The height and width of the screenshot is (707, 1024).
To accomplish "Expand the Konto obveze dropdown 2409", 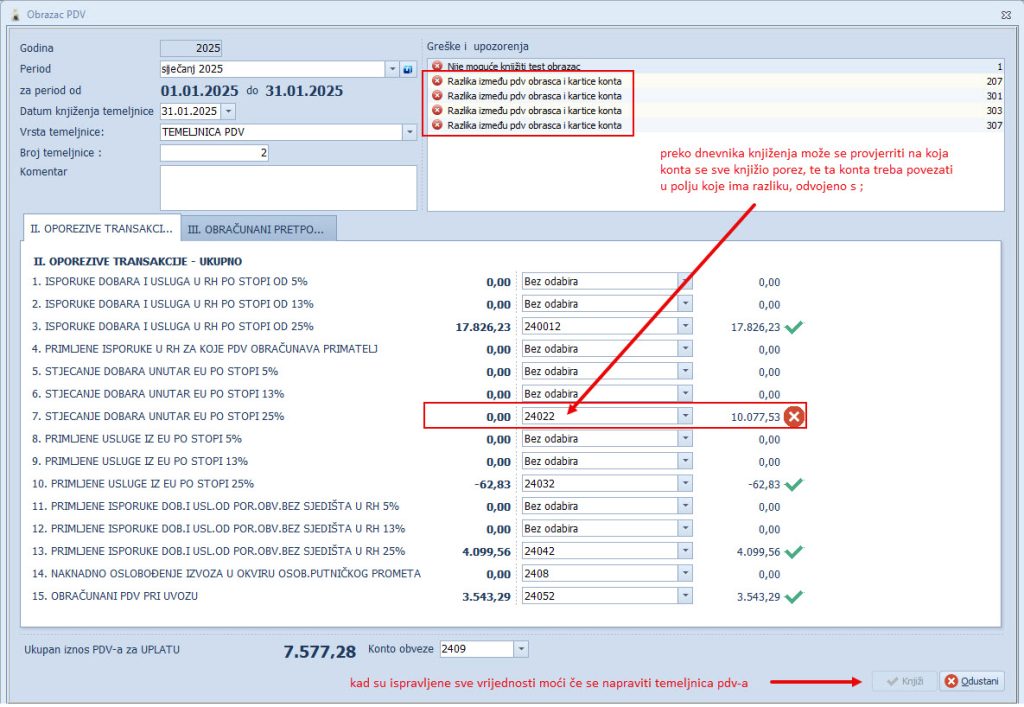I will point(521,649).
